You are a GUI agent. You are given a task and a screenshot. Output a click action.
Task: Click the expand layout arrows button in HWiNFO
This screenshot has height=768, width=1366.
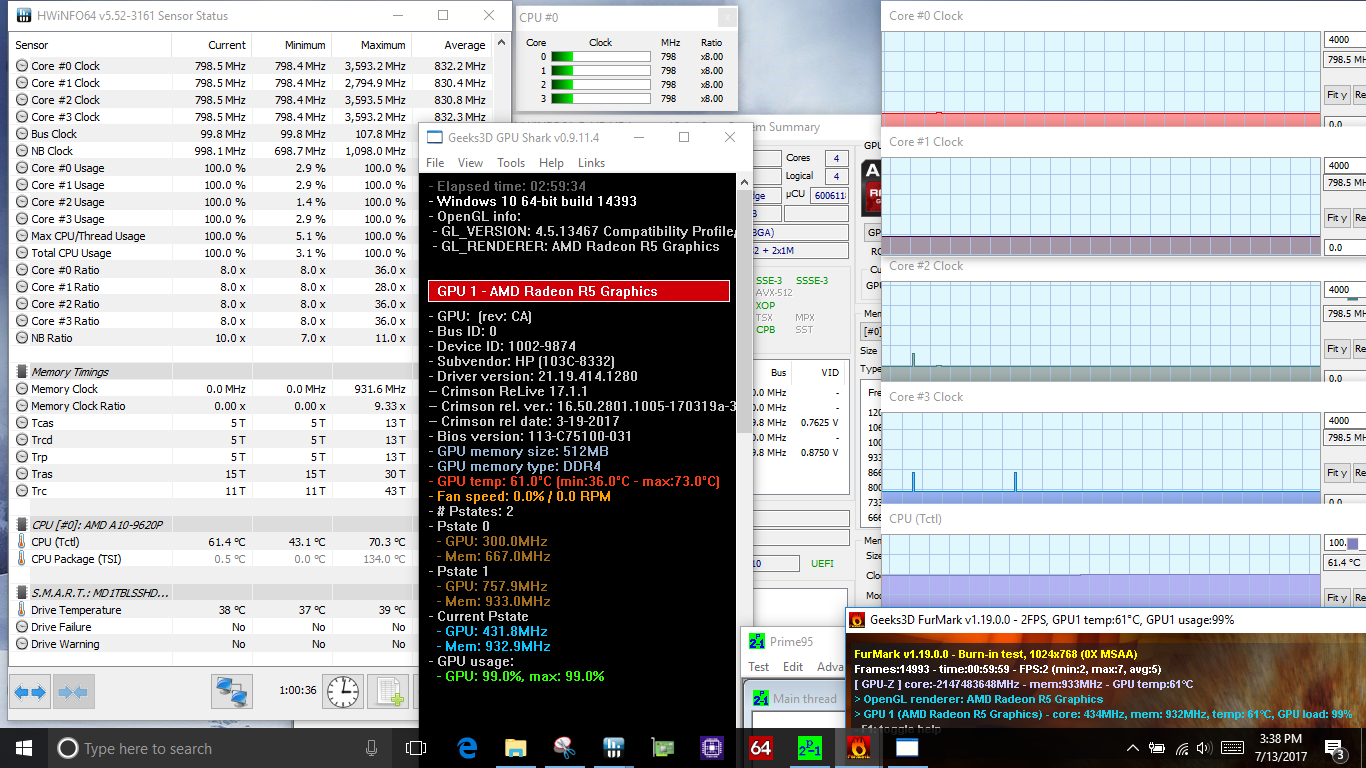coord(29,691)
